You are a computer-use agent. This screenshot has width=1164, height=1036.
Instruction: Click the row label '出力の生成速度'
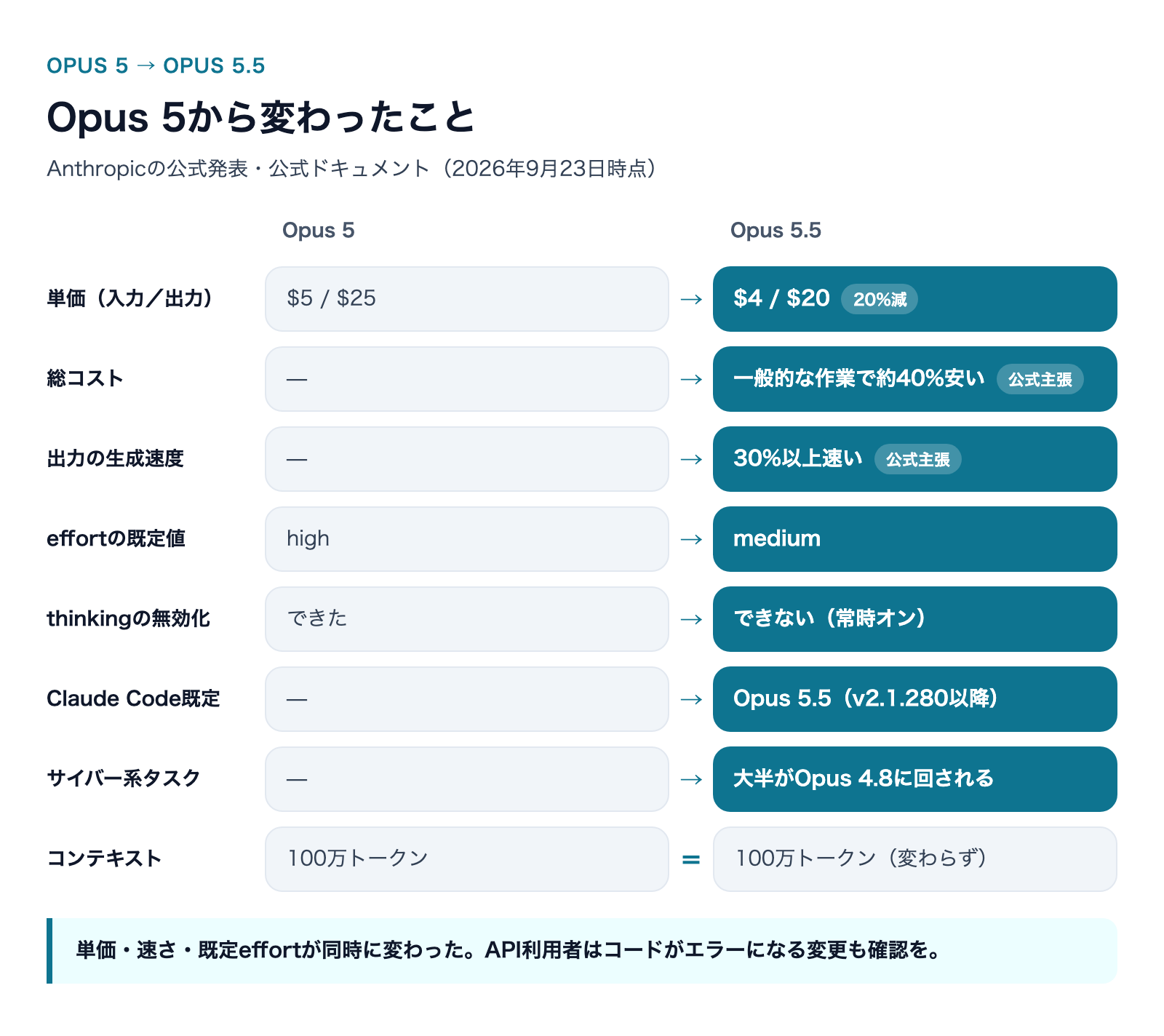click(115, 458)
